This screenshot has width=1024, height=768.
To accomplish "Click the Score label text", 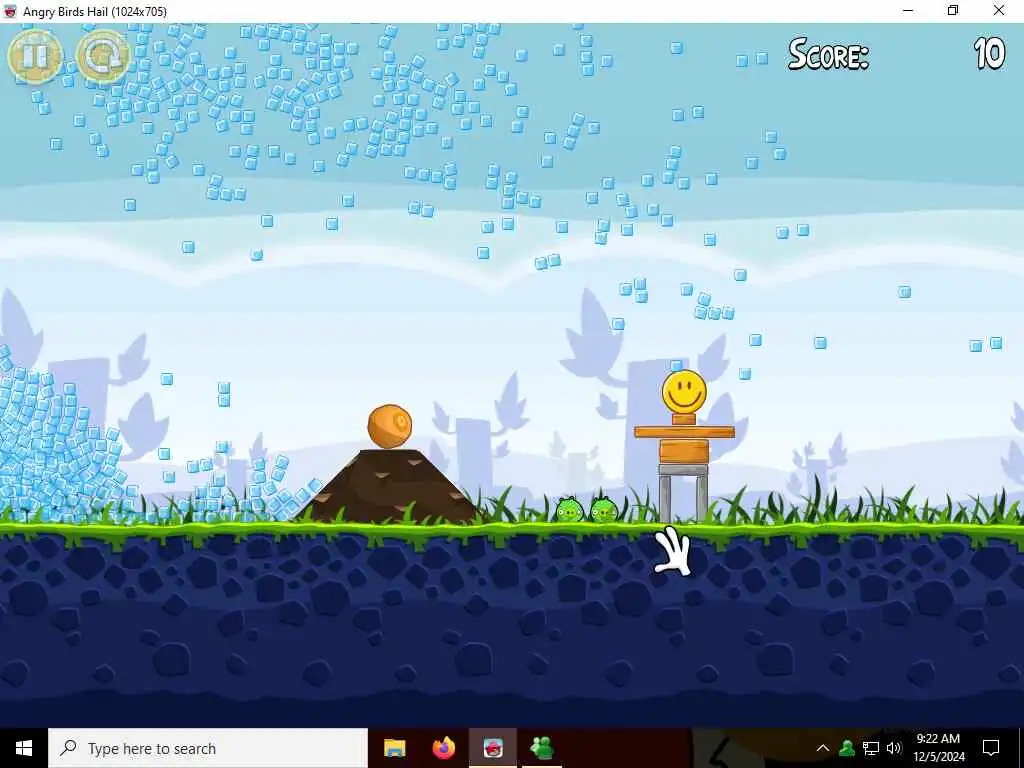I will [x=828, y=54].
